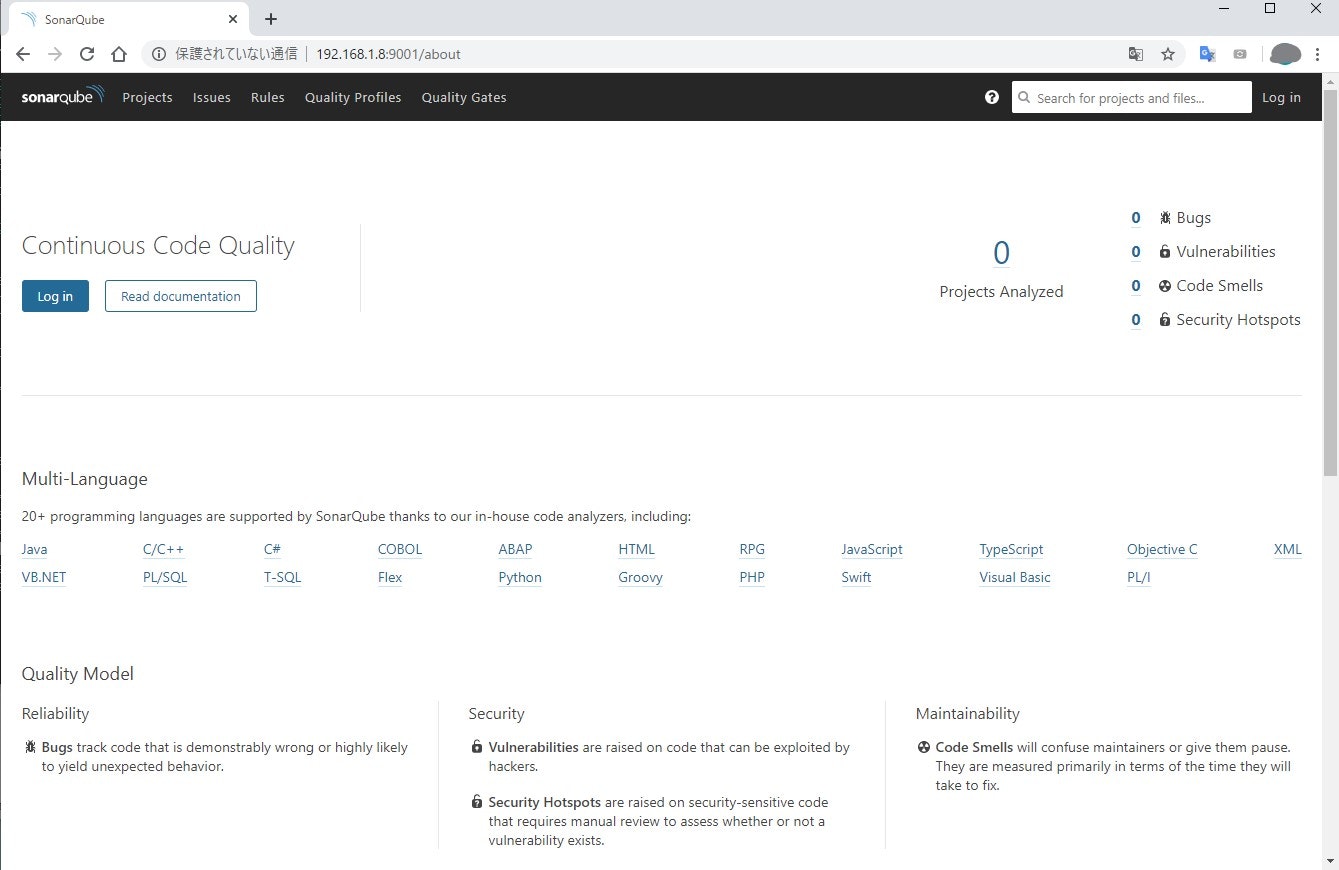Open the Swift language link
Image resolution: width=1339 pixels, height=870 pixels.
coord(856,577)
